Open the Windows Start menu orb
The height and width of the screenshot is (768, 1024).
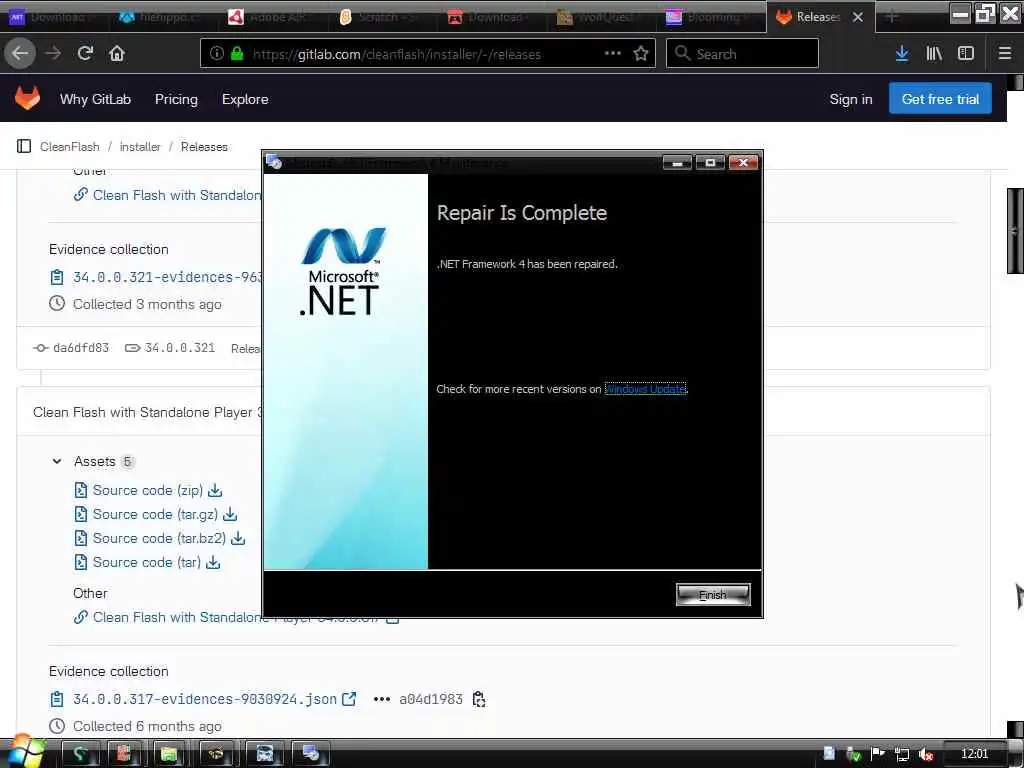point(25,752)
